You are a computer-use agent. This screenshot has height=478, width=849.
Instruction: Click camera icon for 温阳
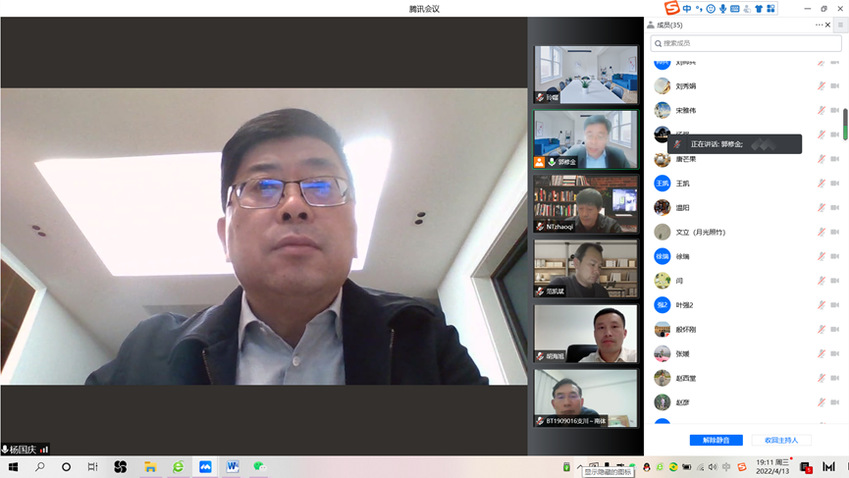coord(835,207)
